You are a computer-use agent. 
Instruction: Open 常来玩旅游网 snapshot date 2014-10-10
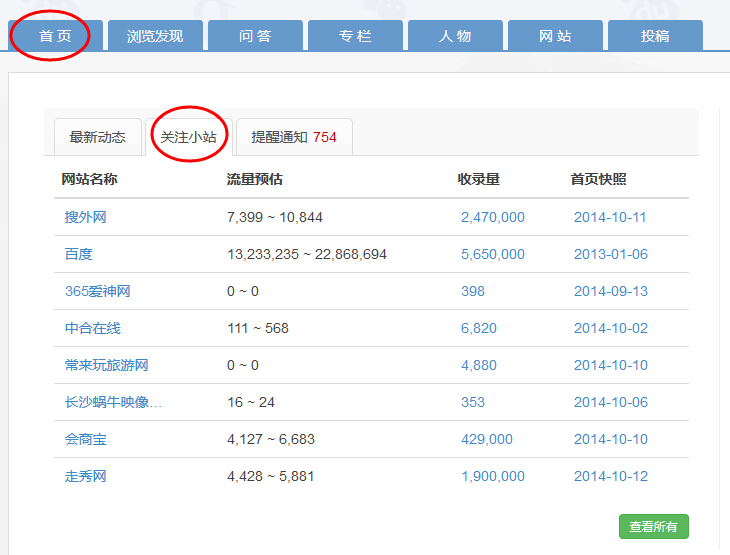click(611, 365)
